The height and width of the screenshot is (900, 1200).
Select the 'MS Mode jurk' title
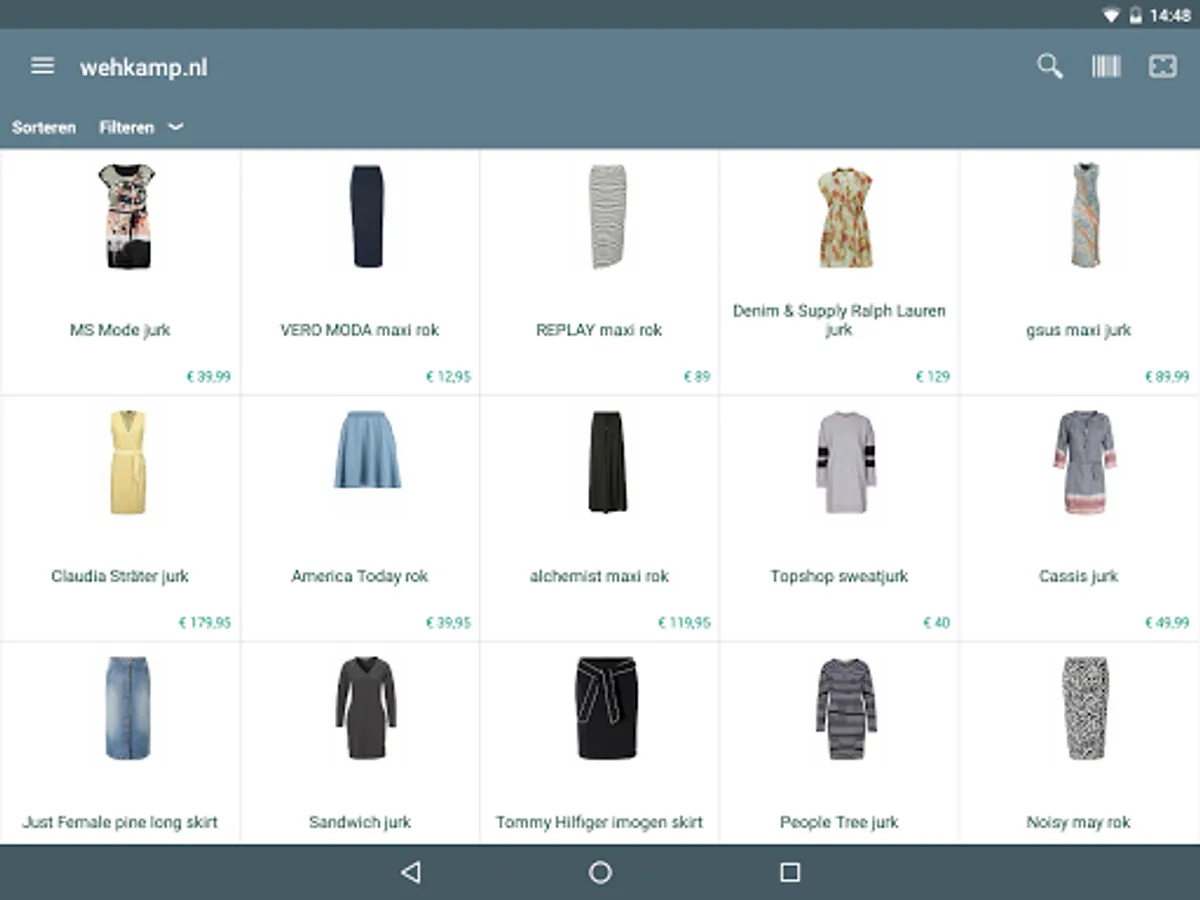[120, 330]
